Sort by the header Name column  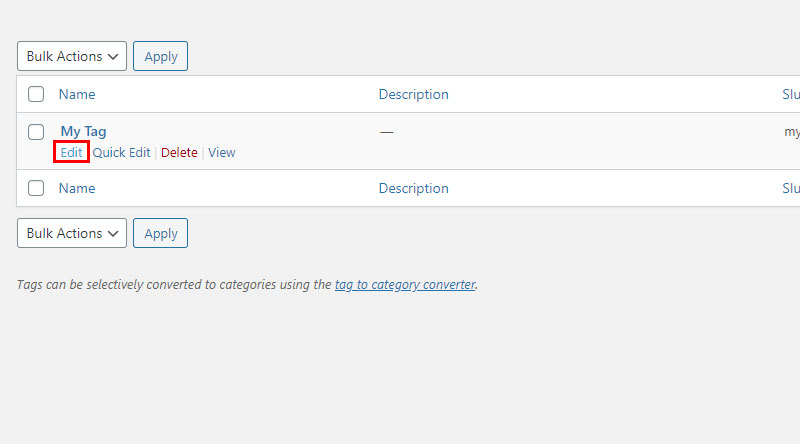77,94
